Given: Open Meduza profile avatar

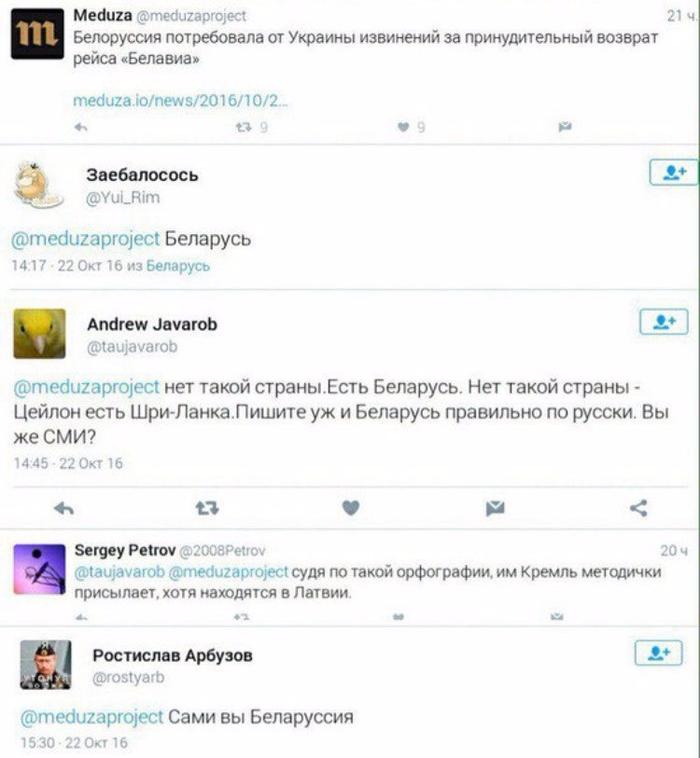Looking at the screenshot, I should pos(37,34).
